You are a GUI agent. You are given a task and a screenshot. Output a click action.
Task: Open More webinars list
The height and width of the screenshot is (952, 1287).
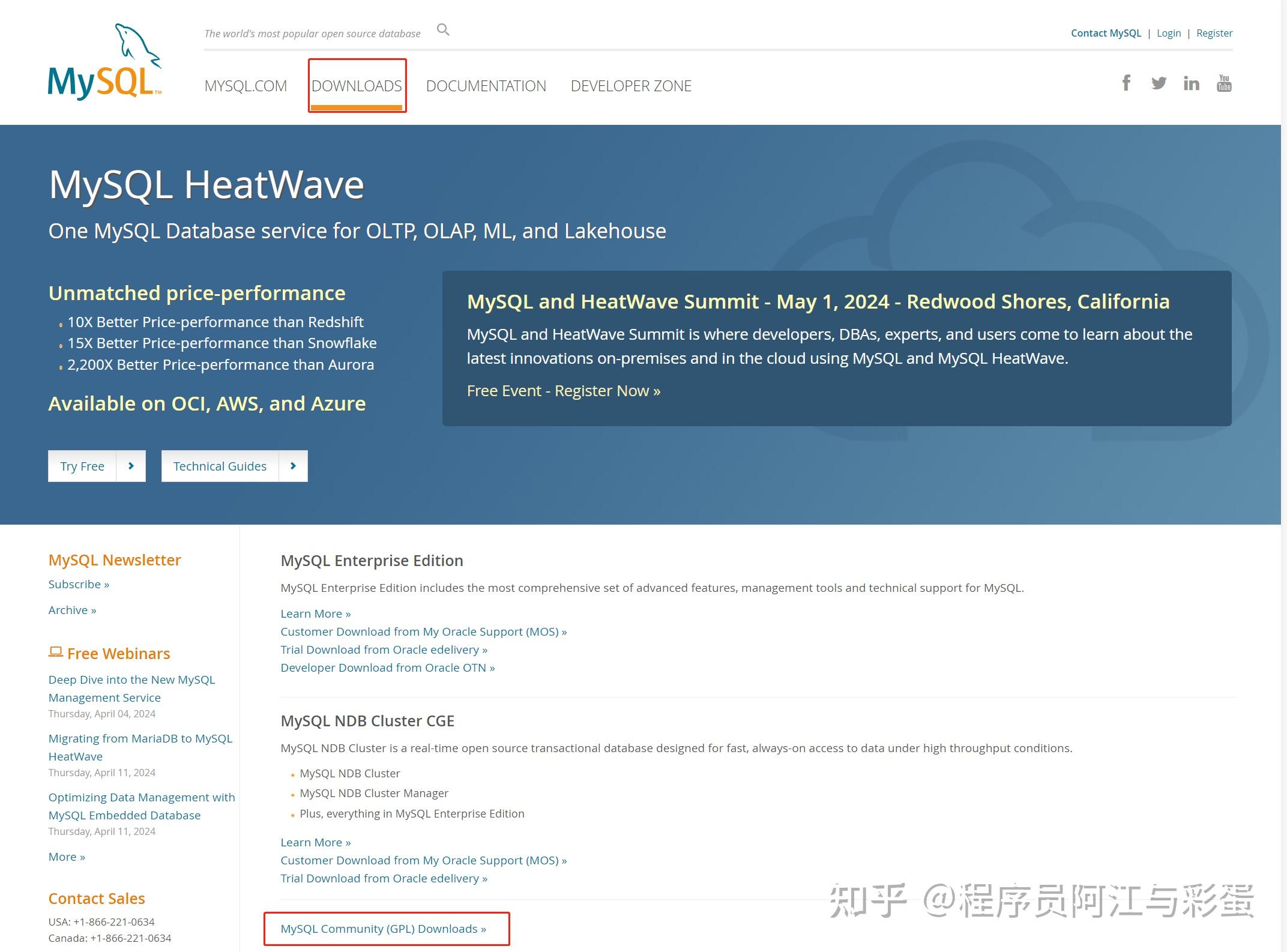[x=65, y=857]
